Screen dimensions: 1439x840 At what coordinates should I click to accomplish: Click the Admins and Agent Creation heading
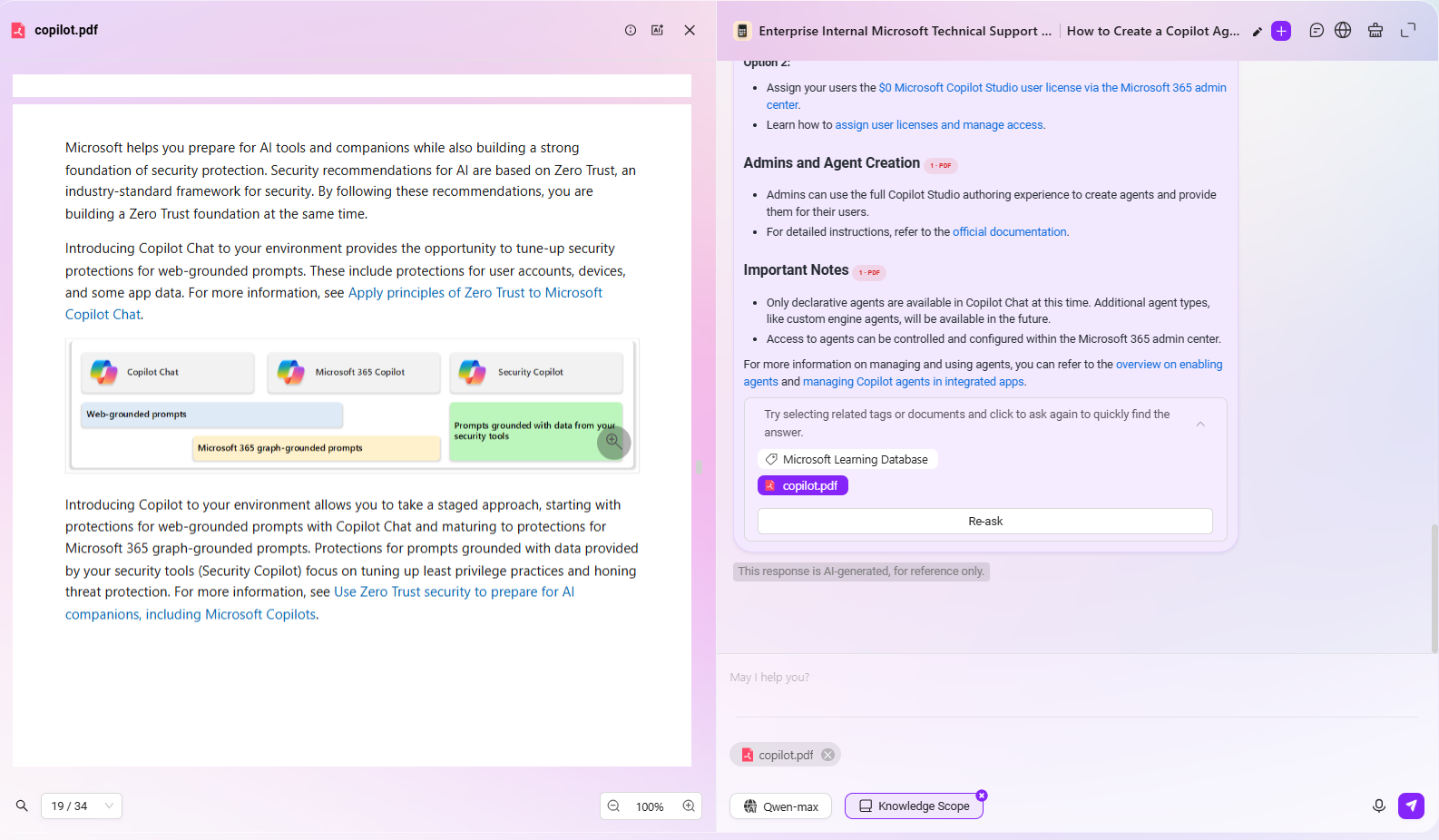point(831,163)
